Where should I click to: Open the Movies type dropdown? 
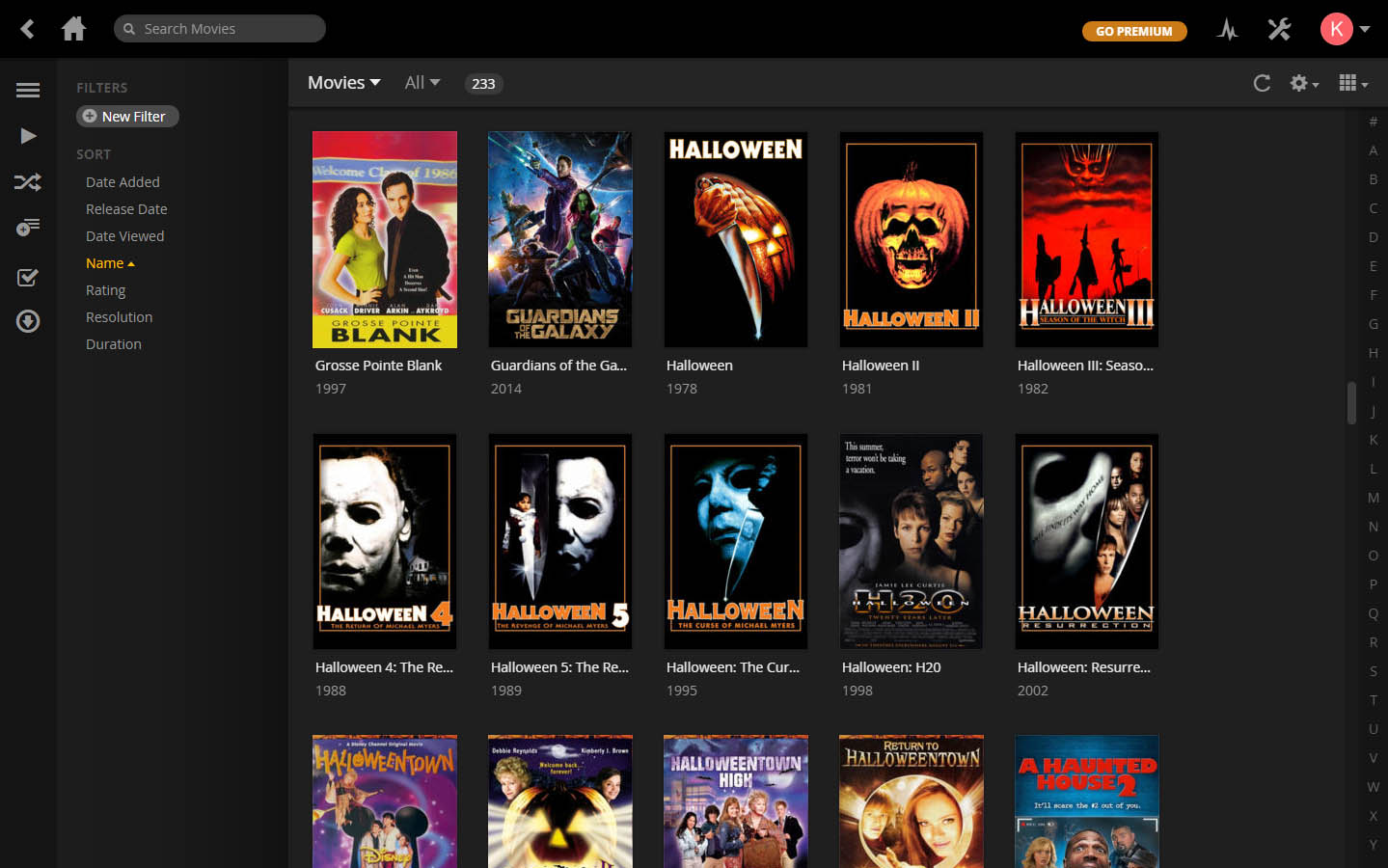pyautogui.click(x=343, y=83)
